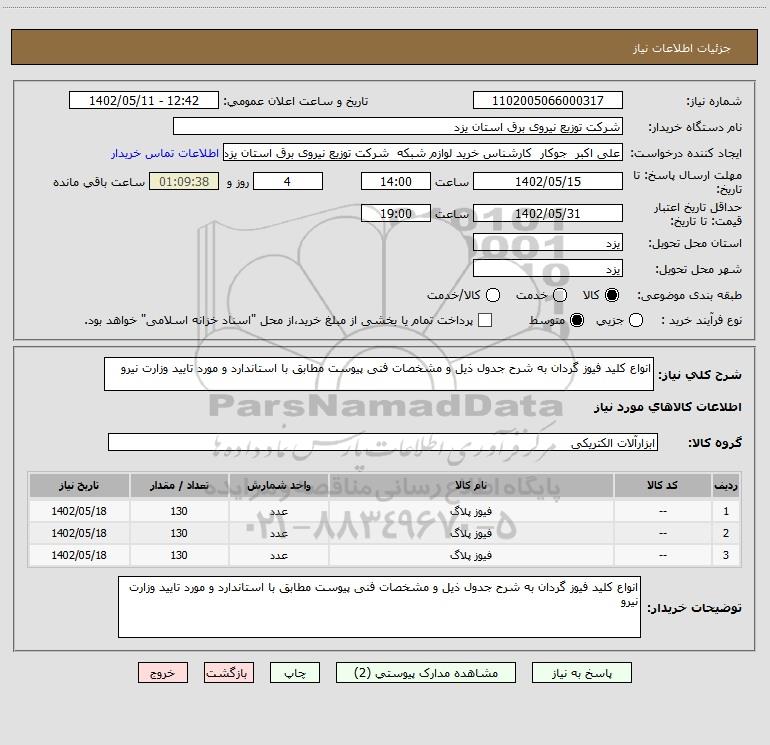The image size is (770, 745).
Task: Choose the جزیی purchase type radio
Action: (635, 320)
